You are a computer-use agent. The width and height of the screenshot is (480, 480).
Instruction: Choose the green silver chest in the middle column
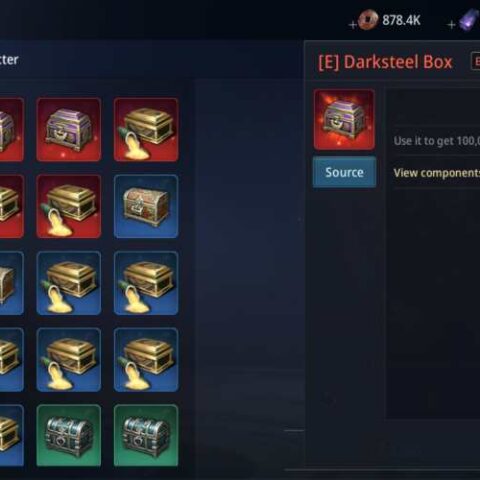pos(69,435)
